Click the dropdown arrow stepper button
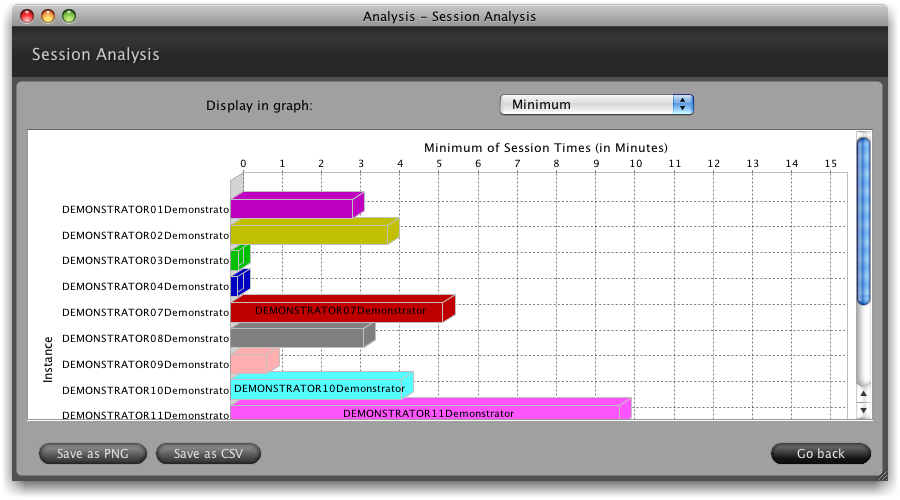This screenshot has width=900, height=500. tap(683, 104)
